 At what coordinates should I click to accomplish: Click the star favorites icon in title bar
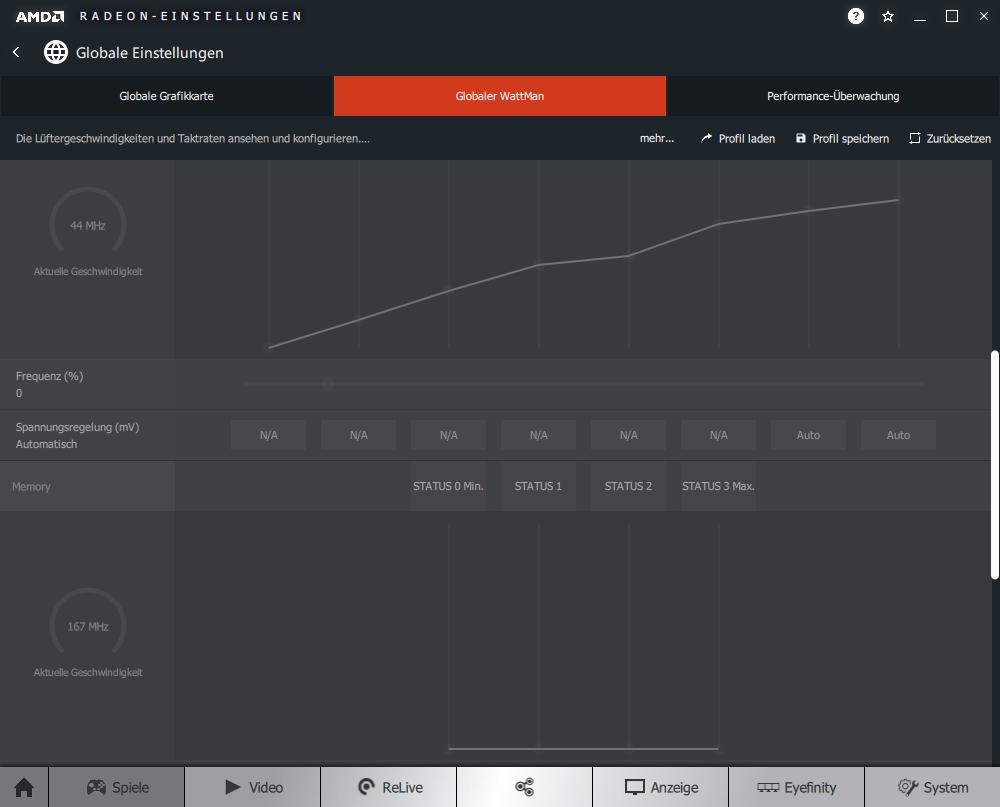point(888,17)
